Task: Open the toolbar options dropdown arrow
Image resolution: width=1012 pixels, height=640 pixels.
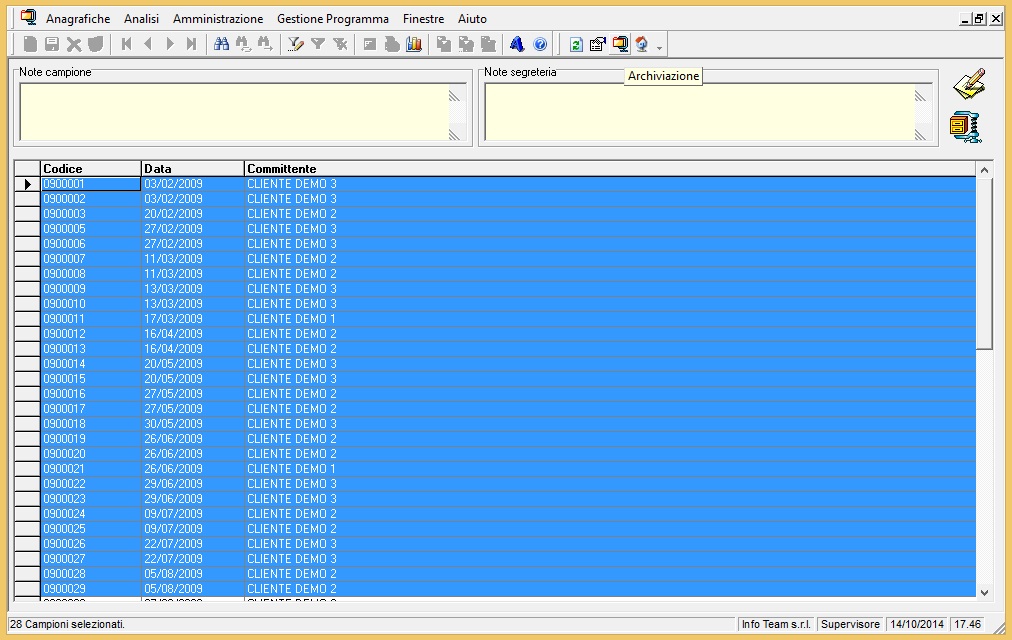Action: (x=659, y=48)
